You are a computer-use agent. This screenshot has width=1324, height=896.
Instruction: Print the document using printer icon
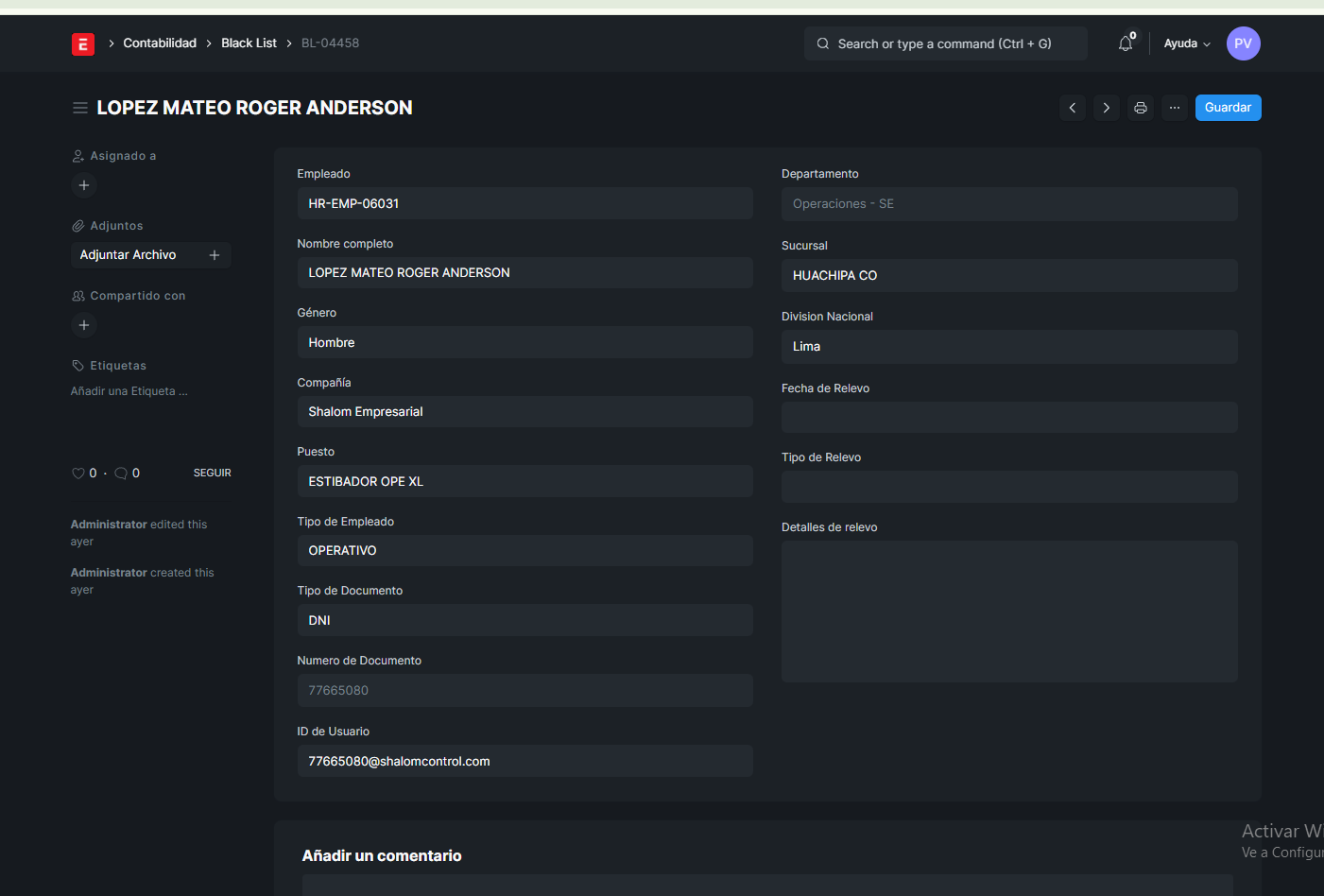[1141, 108]
